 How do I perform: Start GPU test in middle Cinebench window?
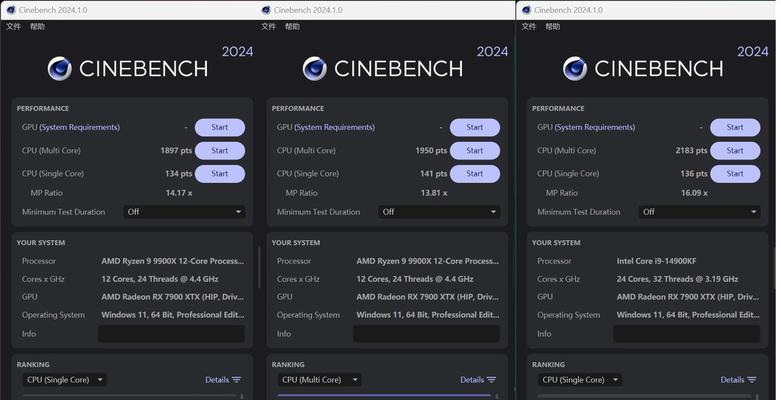(475, 128)
